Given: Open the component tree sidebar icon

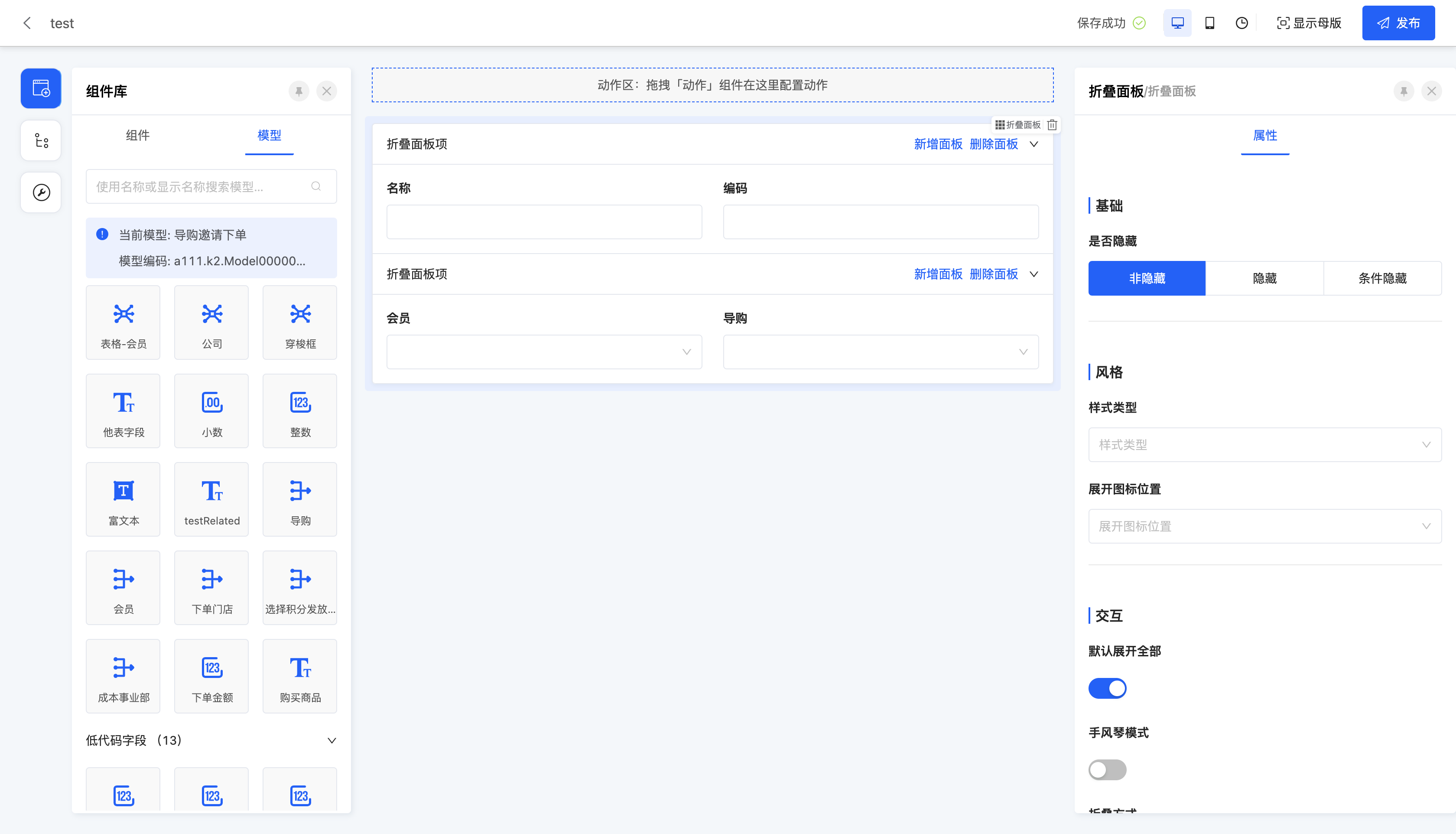Looking at the screenshot, I should pyautogui.click(x=41, y=140).
